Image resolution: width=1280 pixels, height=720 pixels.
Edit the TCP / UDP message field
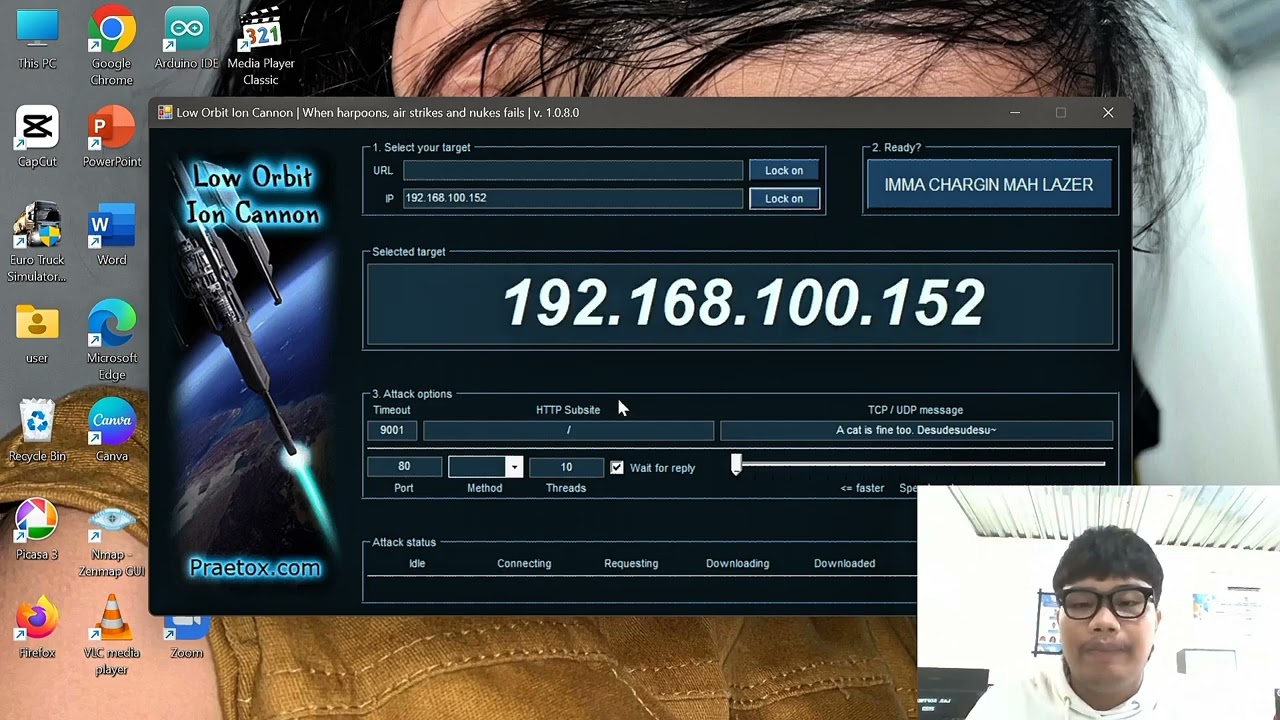916,430
